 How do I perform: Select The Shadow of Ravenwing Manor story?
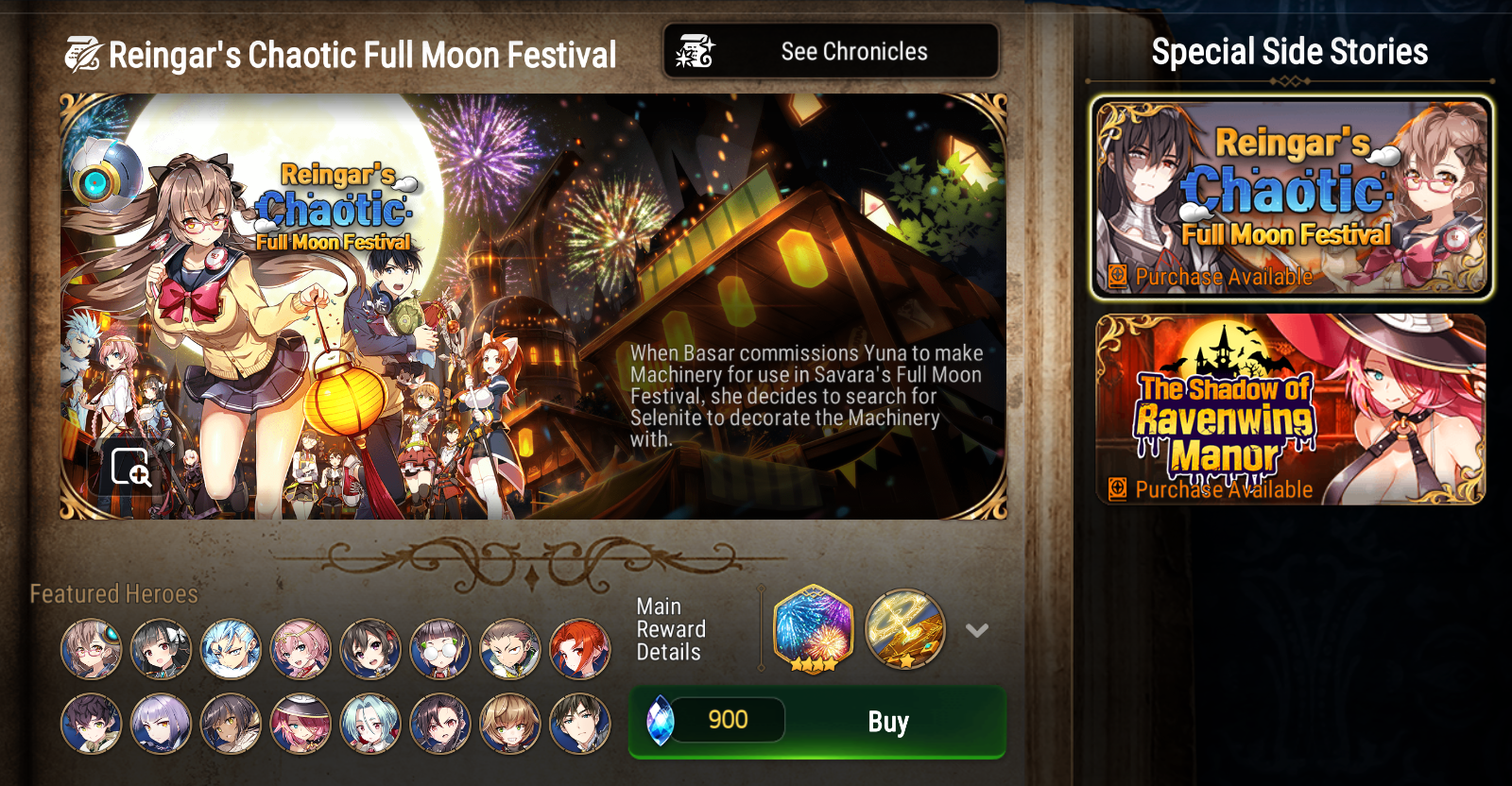(1291, 409)
